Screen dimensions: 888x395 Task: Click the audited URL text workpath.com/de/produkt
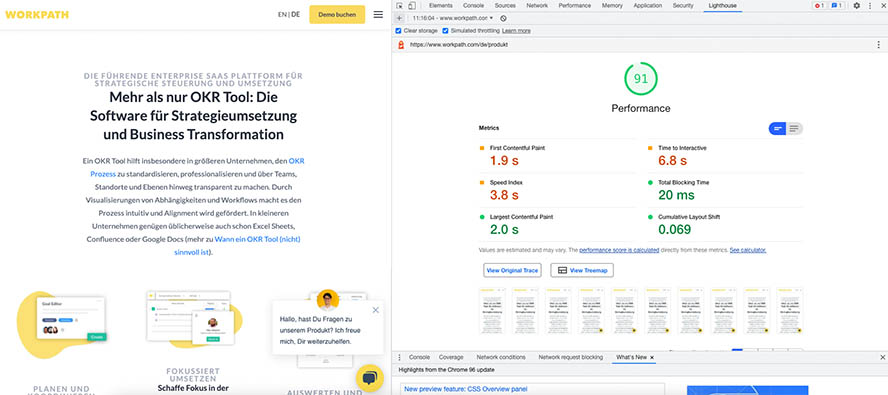click(x=459, y=44)
